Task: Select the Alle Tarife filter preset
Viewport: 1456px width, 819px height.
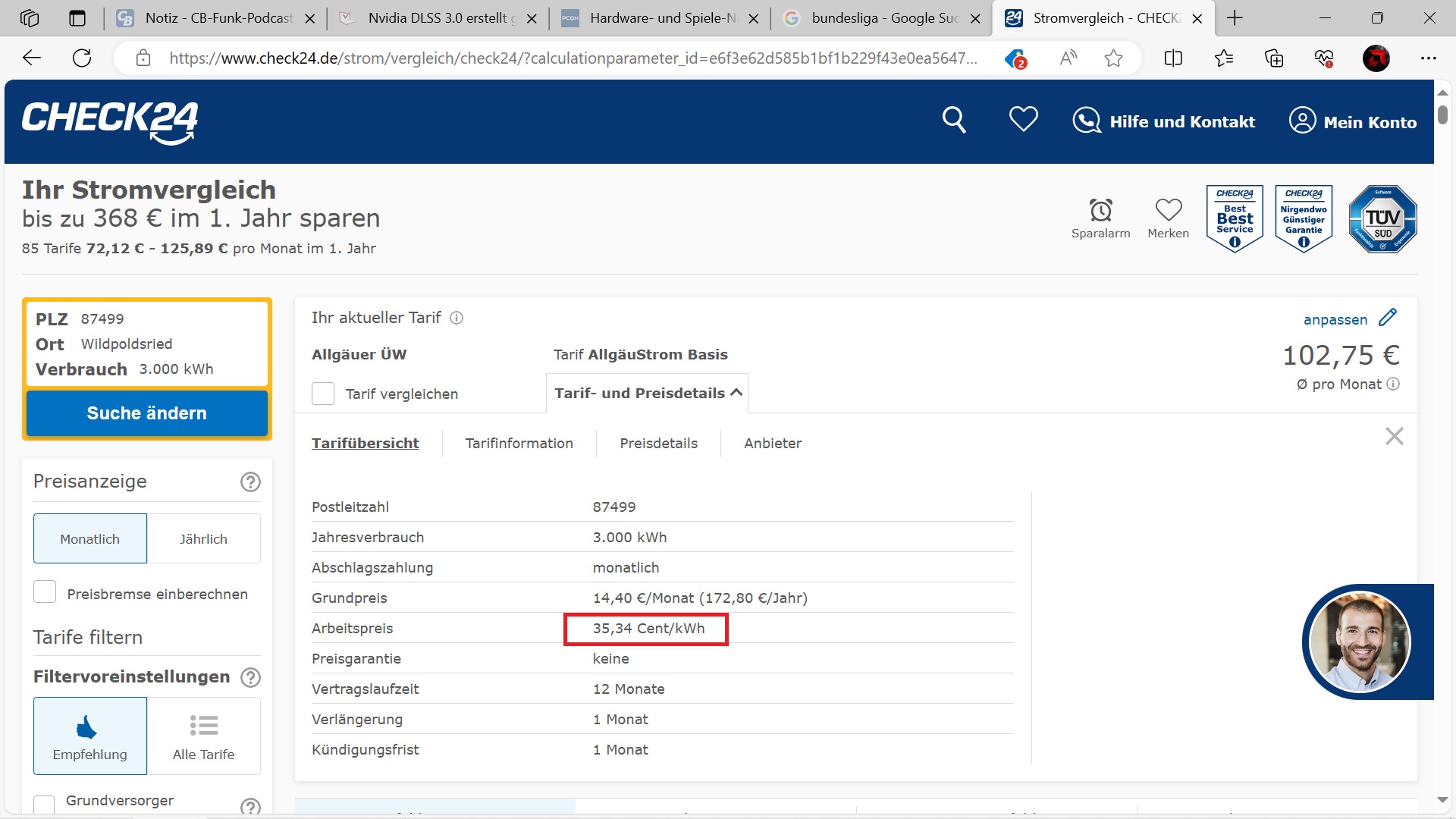Action: [x=203, y=736]
